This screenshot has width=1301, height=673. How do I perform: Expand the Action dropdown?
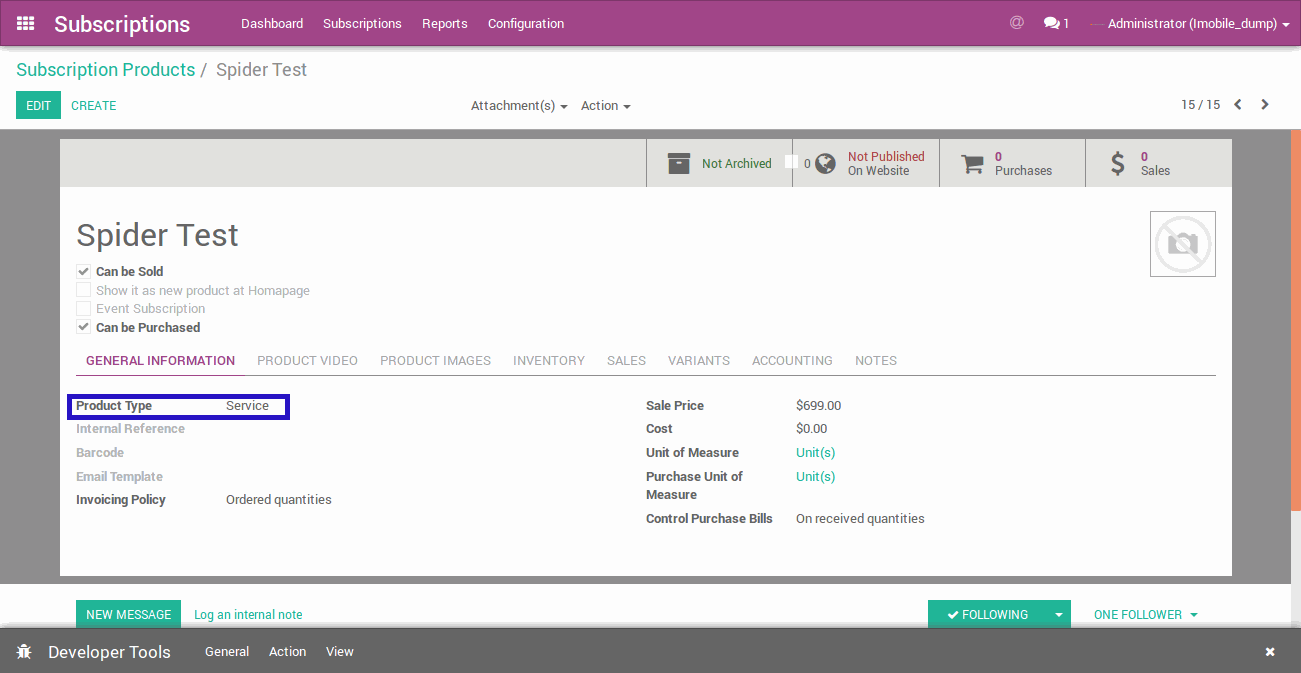(605, 106)
